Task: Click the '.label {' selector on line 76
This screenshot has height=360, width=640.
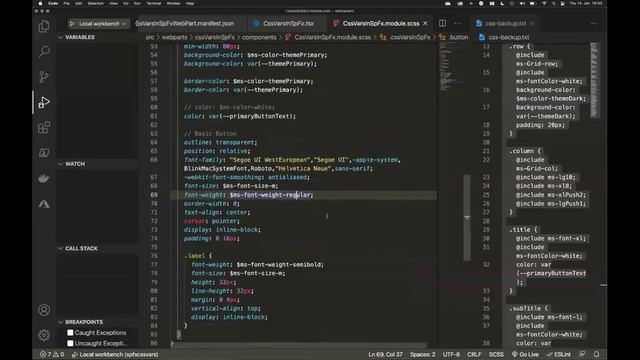Action: pyautogui.click(x=198, y=256)
